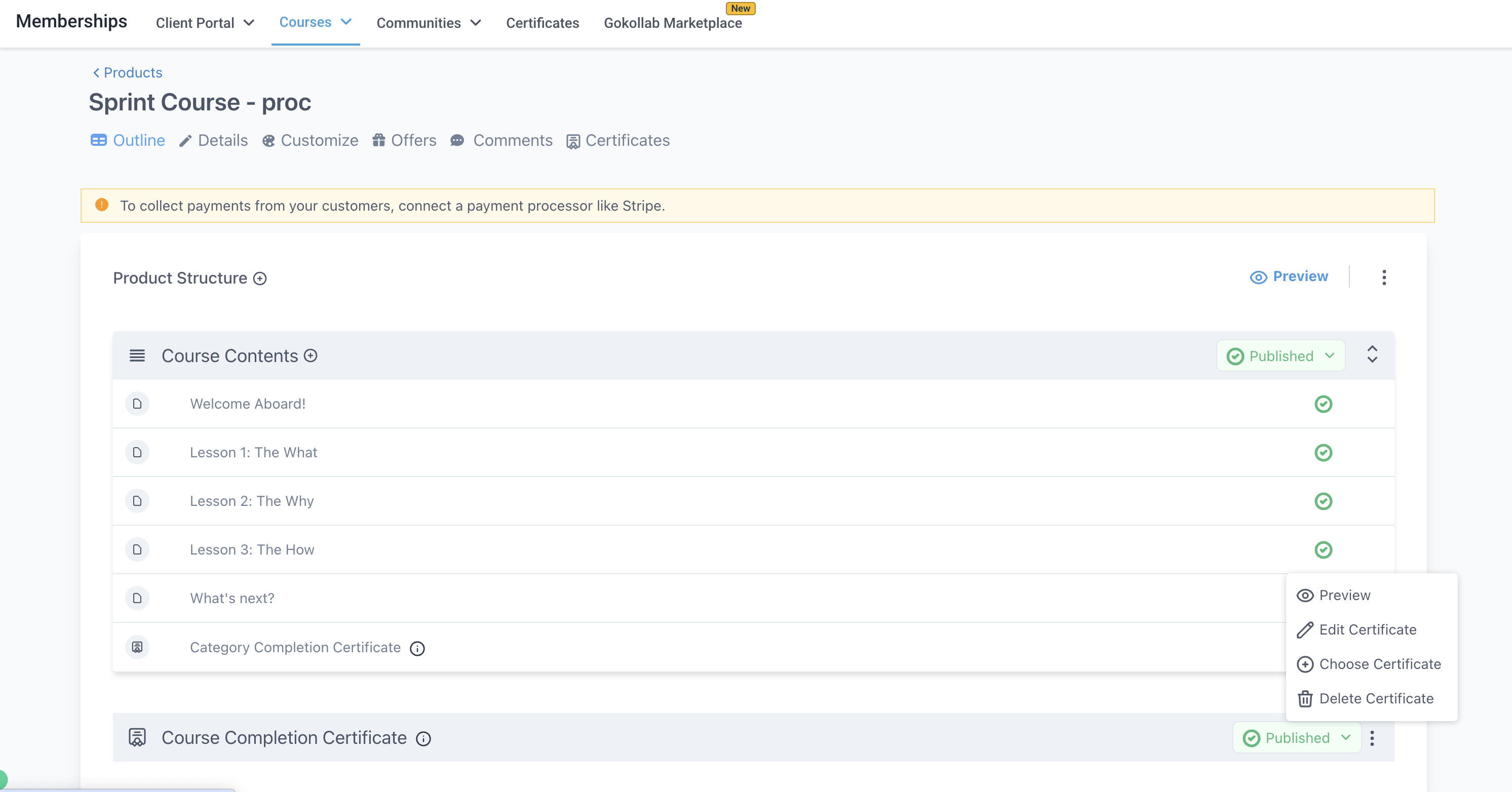Open the Course Completion Certificate three-dot menu
The height and width of the screenshot is (792, 1512).
pyautogui.click(x=1372, y=738)
